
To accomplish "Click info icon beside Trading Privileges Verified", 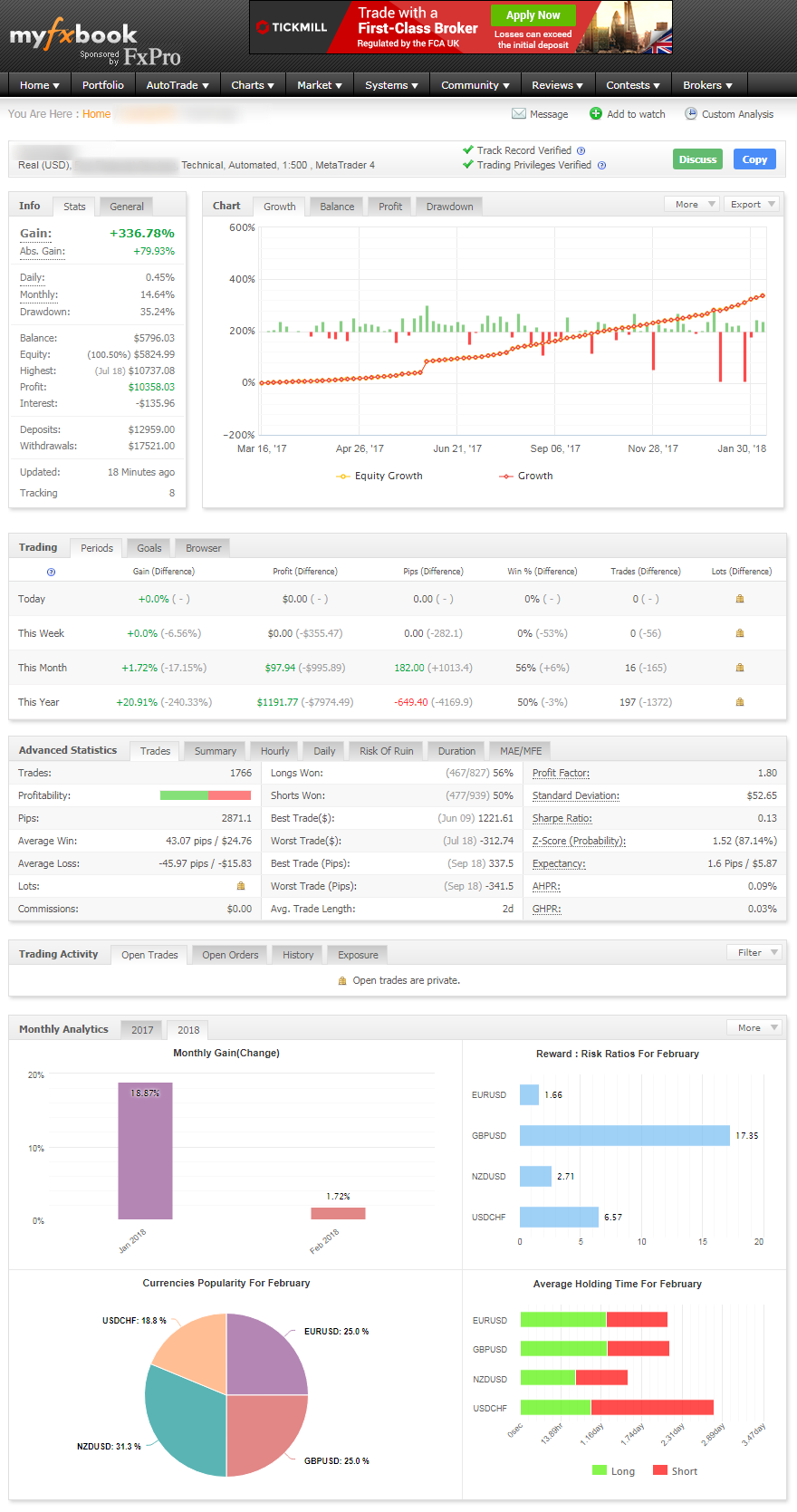I will 601,166.
